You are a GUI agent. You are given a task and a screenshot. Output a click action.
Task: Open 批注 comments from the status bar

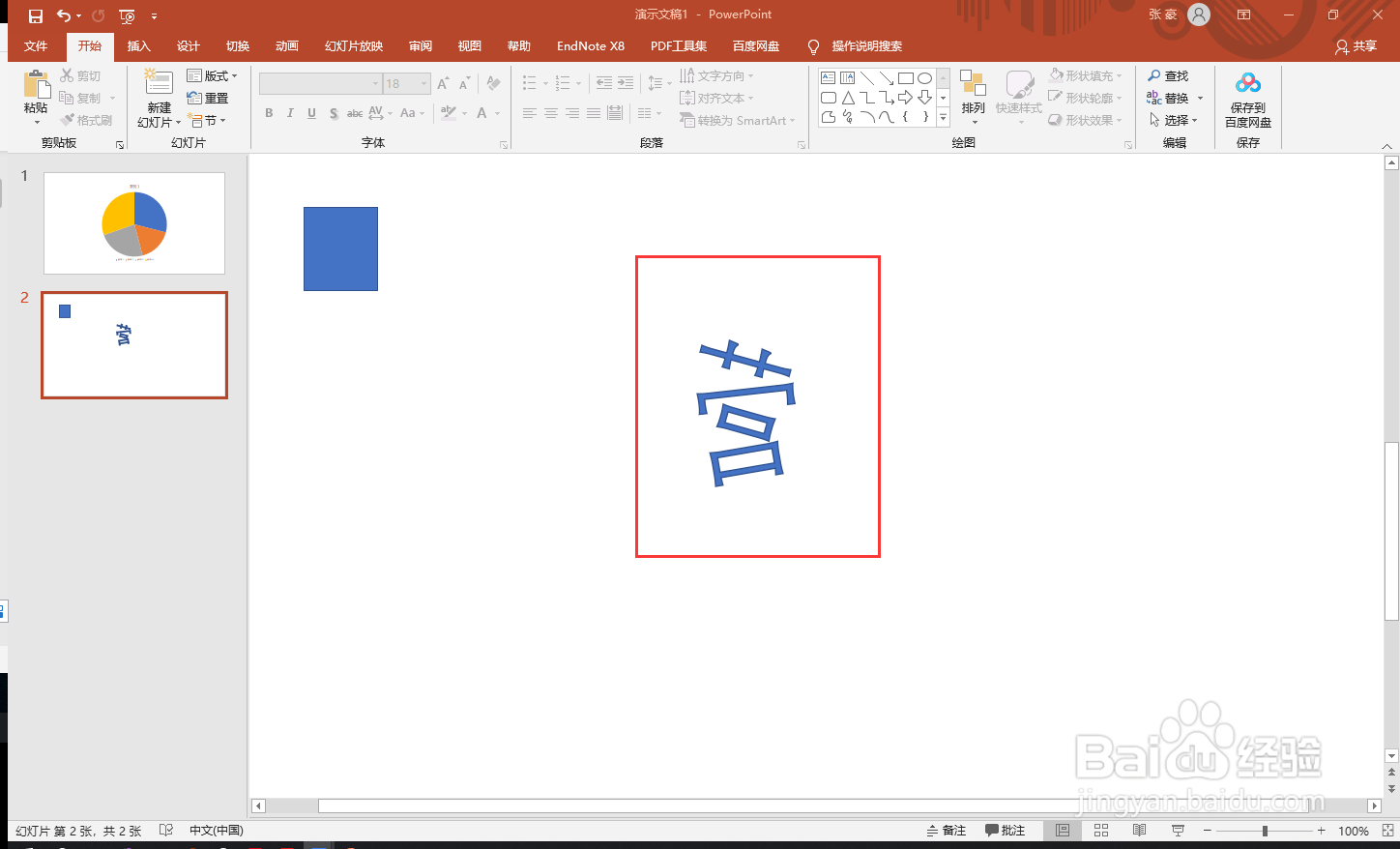(x=1005, y=831)
